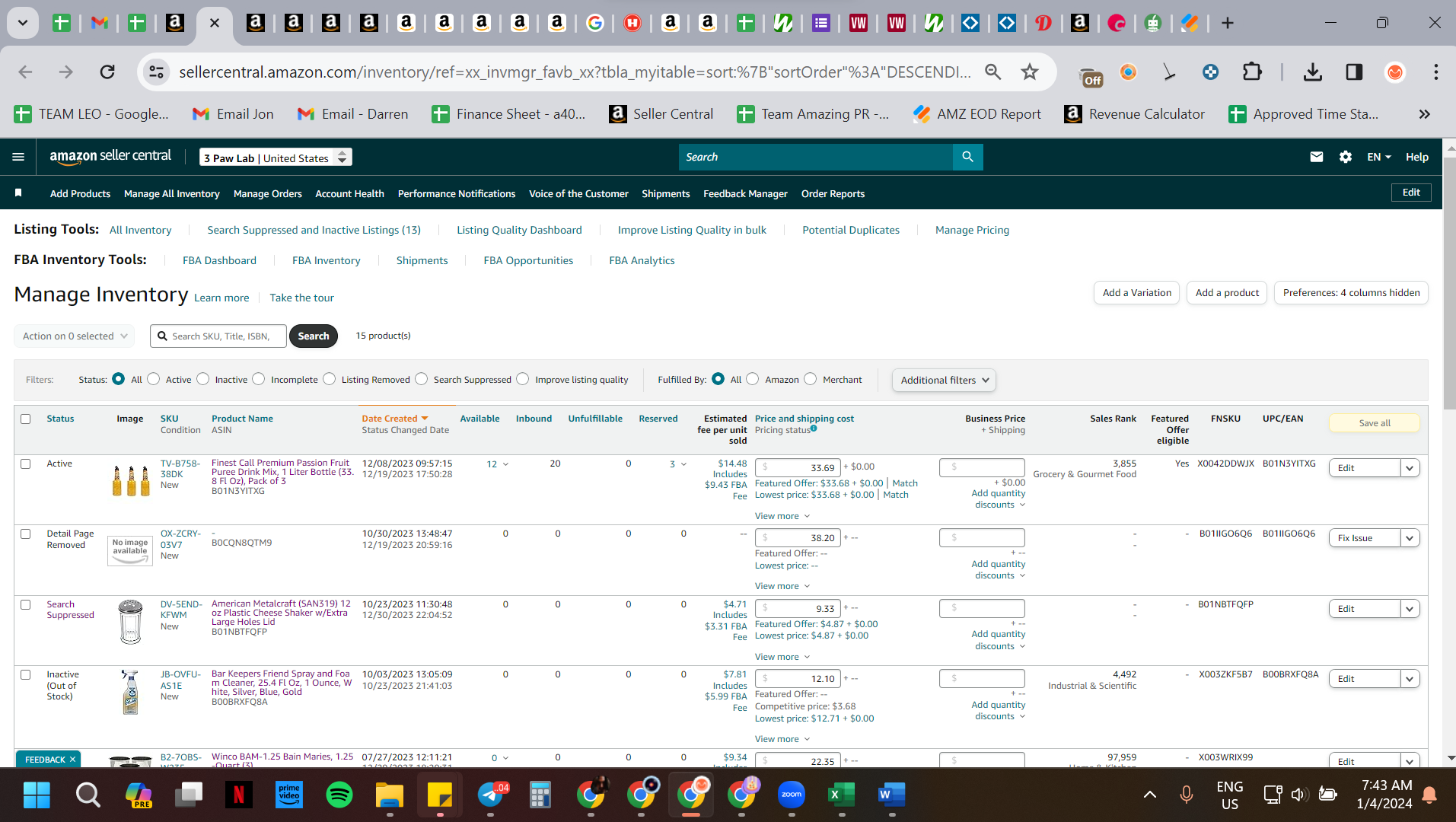Expand Fix Issue options arrow
The image size is (1456, 822).
click(1410, 538)
